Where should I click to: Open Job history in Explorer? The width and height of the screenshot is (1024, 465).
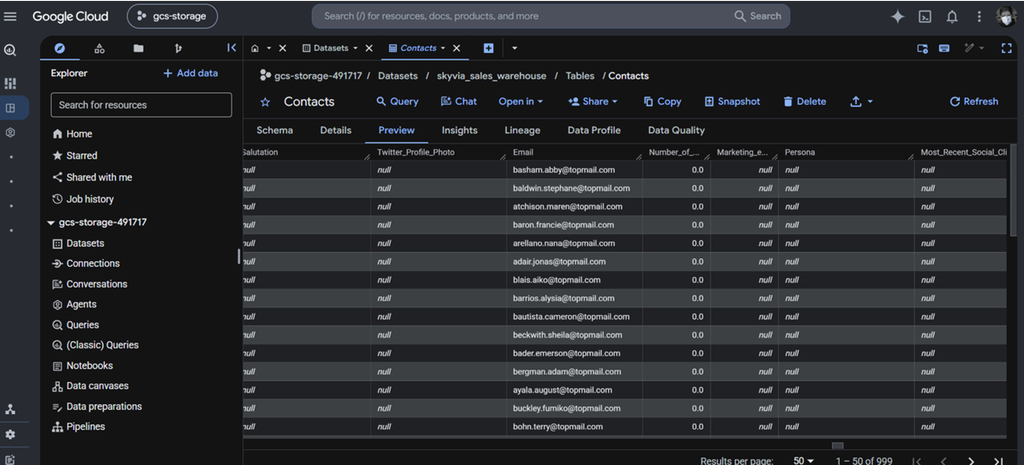coord(82,199)
